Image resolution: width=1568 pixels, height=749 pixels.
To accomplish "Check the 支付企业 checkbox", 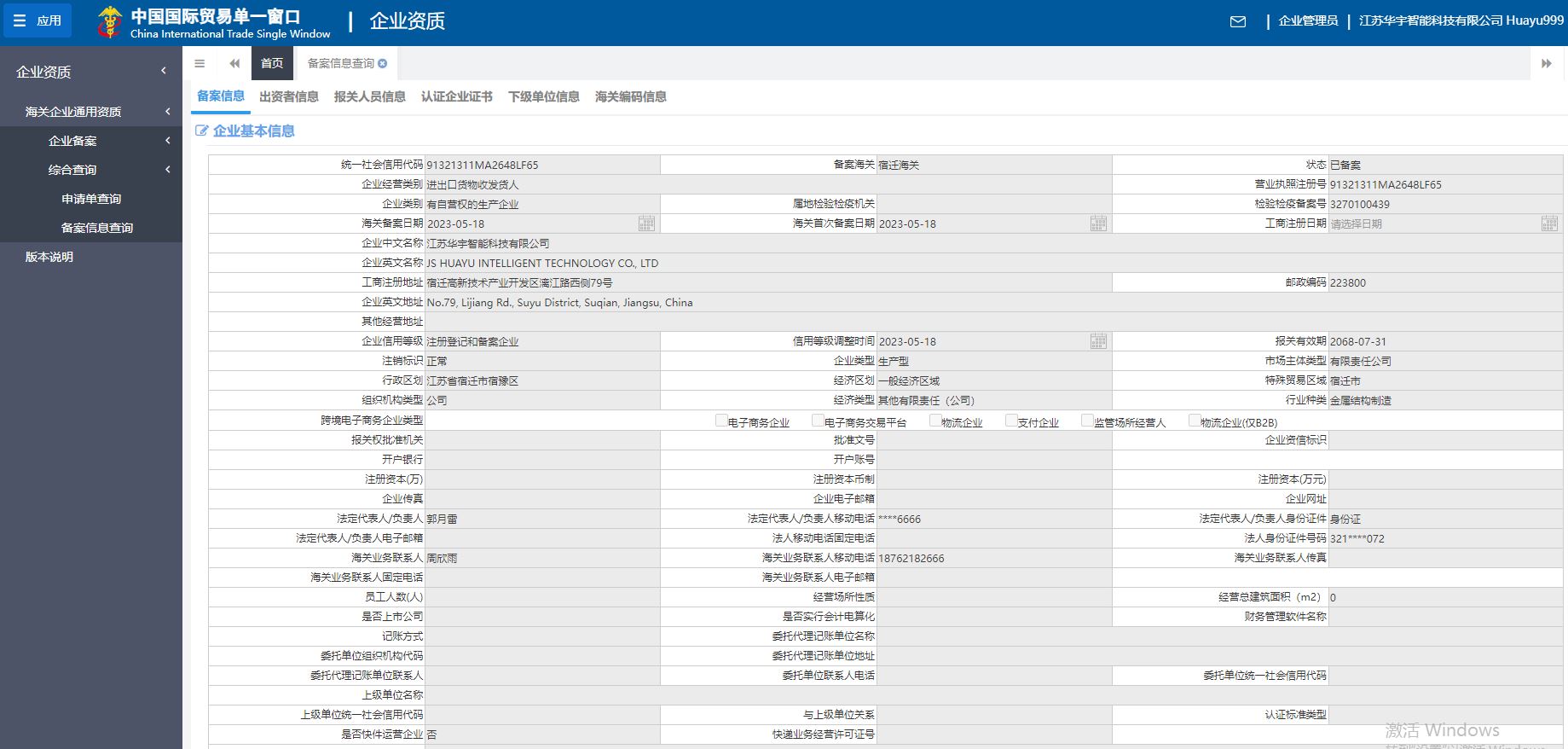I will click(1011, 420).
